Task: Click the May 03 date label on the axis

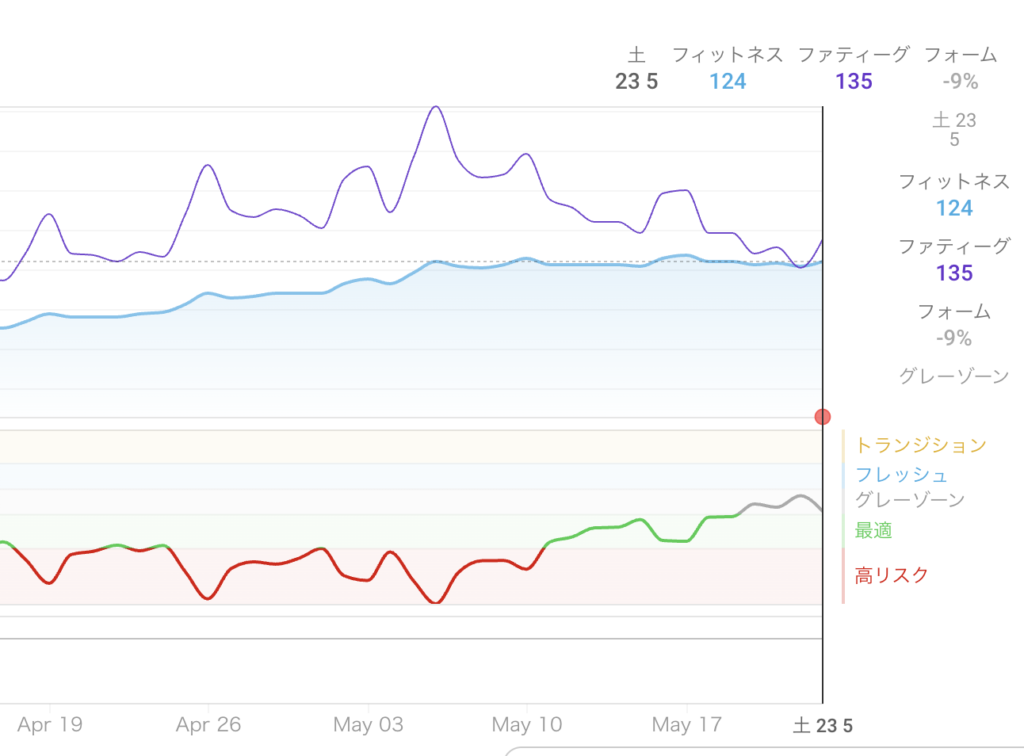Action: tap(368, 724)
